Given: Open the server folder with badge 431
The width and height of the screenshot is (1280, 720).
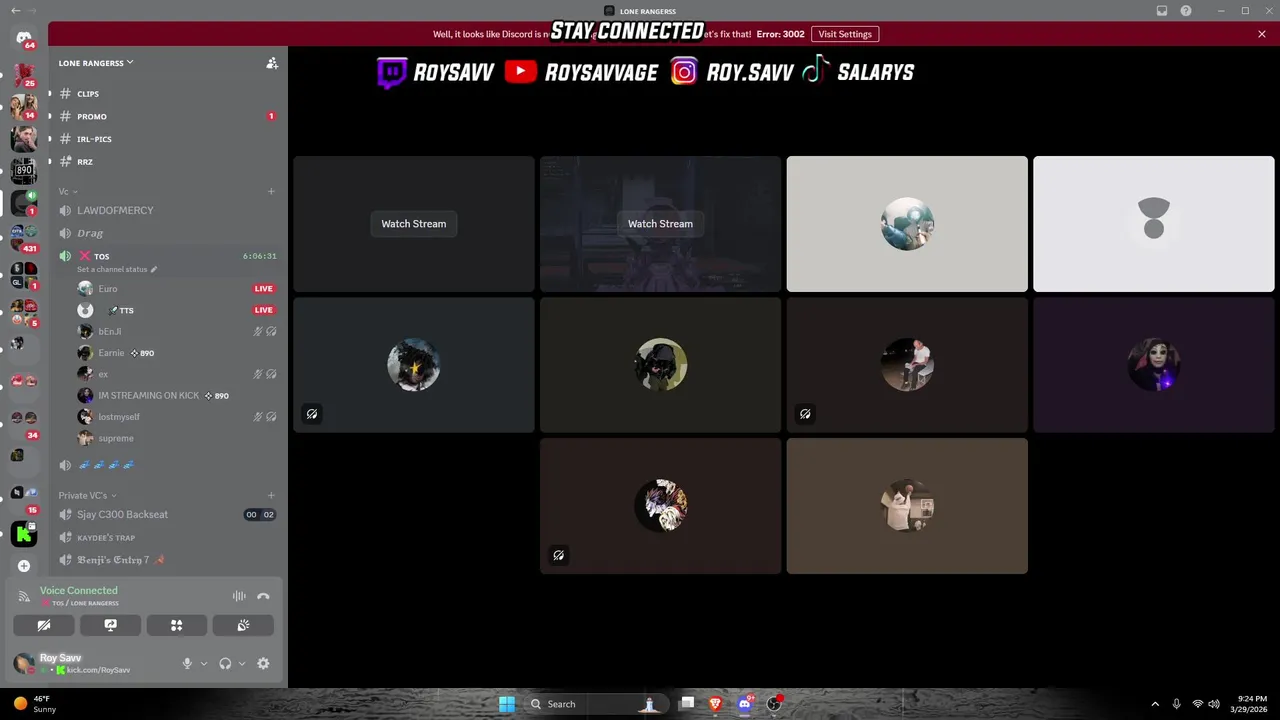Looking at the screenshot, I should pyautogui.click(x=23, y=237).
